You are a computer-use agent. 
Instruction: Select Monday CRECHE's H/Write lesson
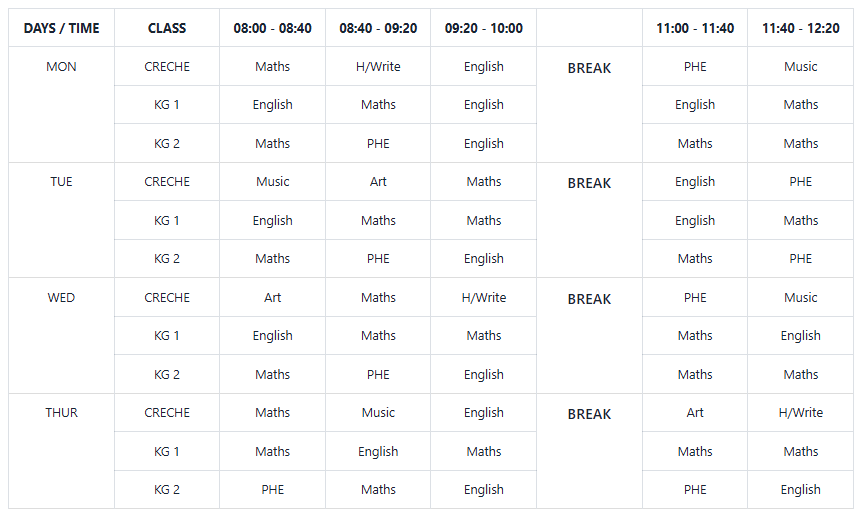point(378,67)
